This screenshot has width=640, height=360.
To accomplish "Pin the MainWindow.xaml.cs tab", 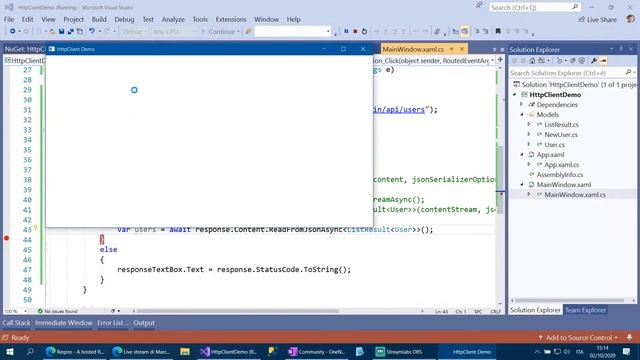I will 452,49.
